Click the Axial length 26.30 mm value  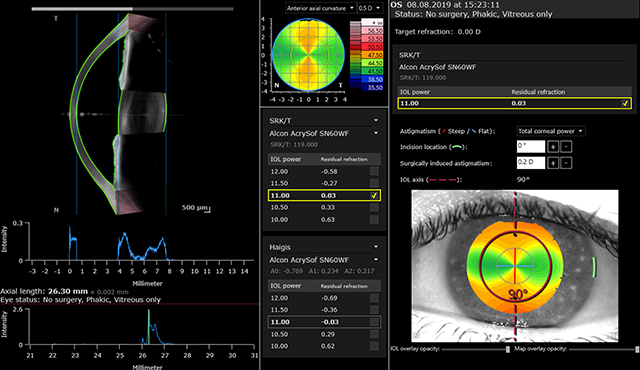(68, 291)
